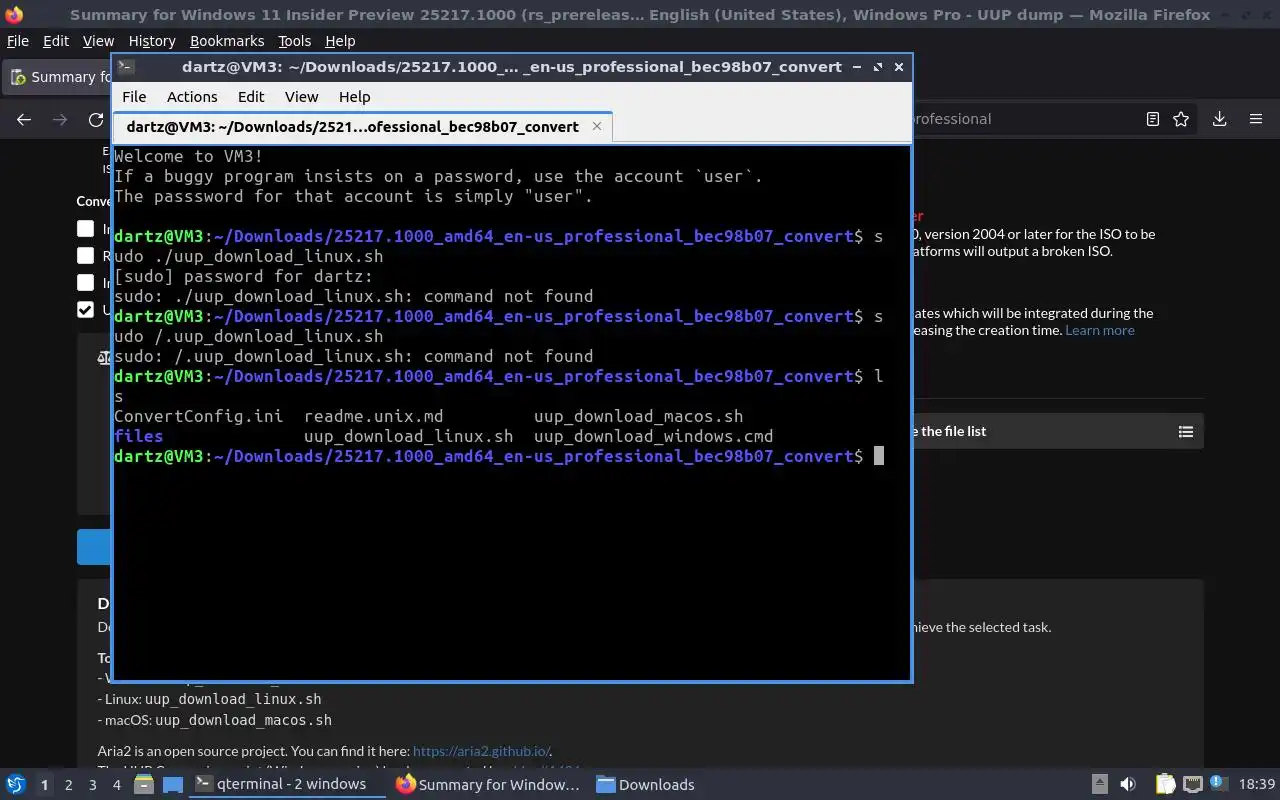Open Firefox View menu
This screenshot has height=800, width=1280.
point(98,41)
